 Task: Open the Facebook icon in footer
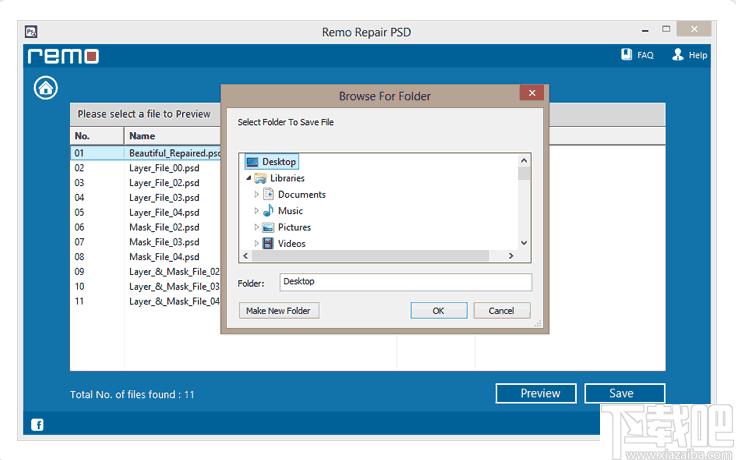(x=37, y=425)
